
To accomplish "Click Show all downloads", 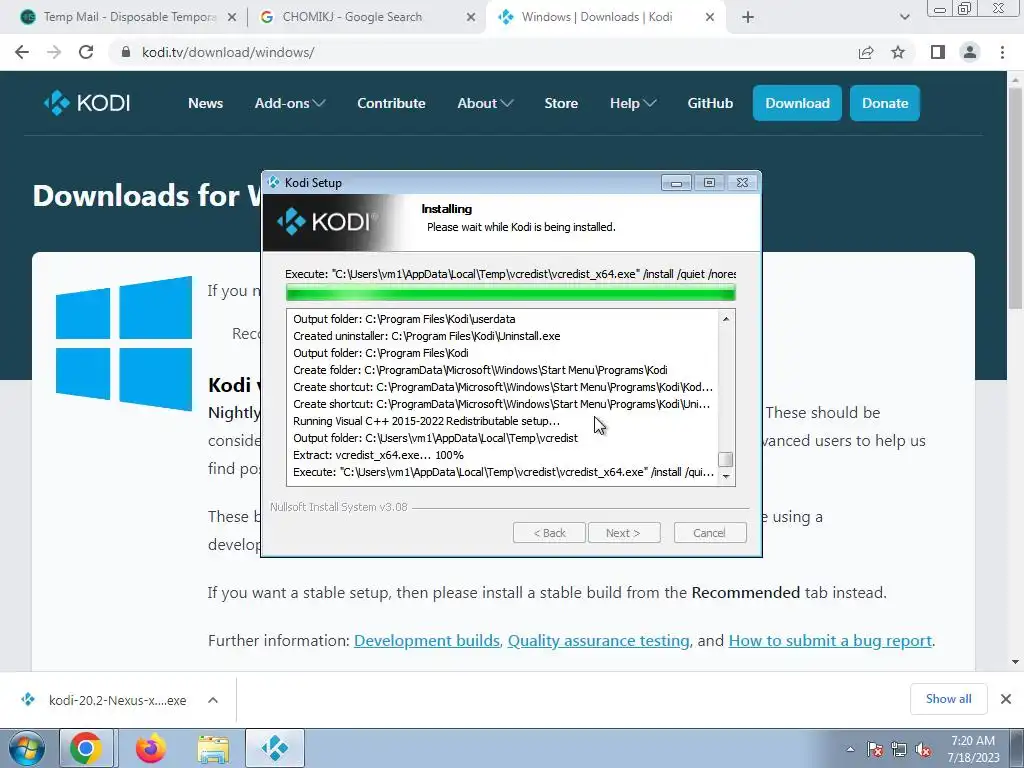I will click(x=948, y=699).
